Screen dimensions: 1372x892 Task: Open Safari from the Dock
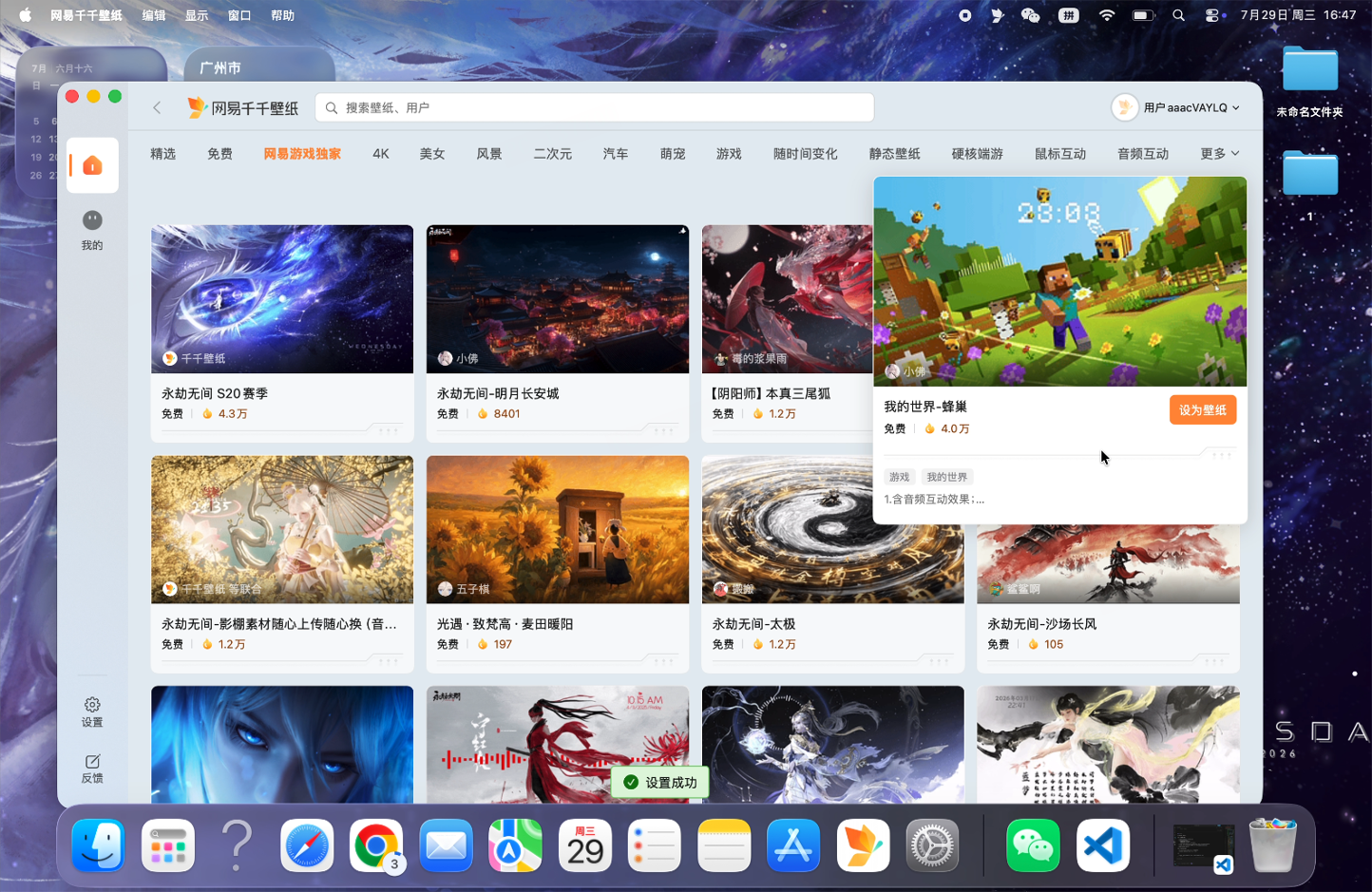click(x=307, y=845)
